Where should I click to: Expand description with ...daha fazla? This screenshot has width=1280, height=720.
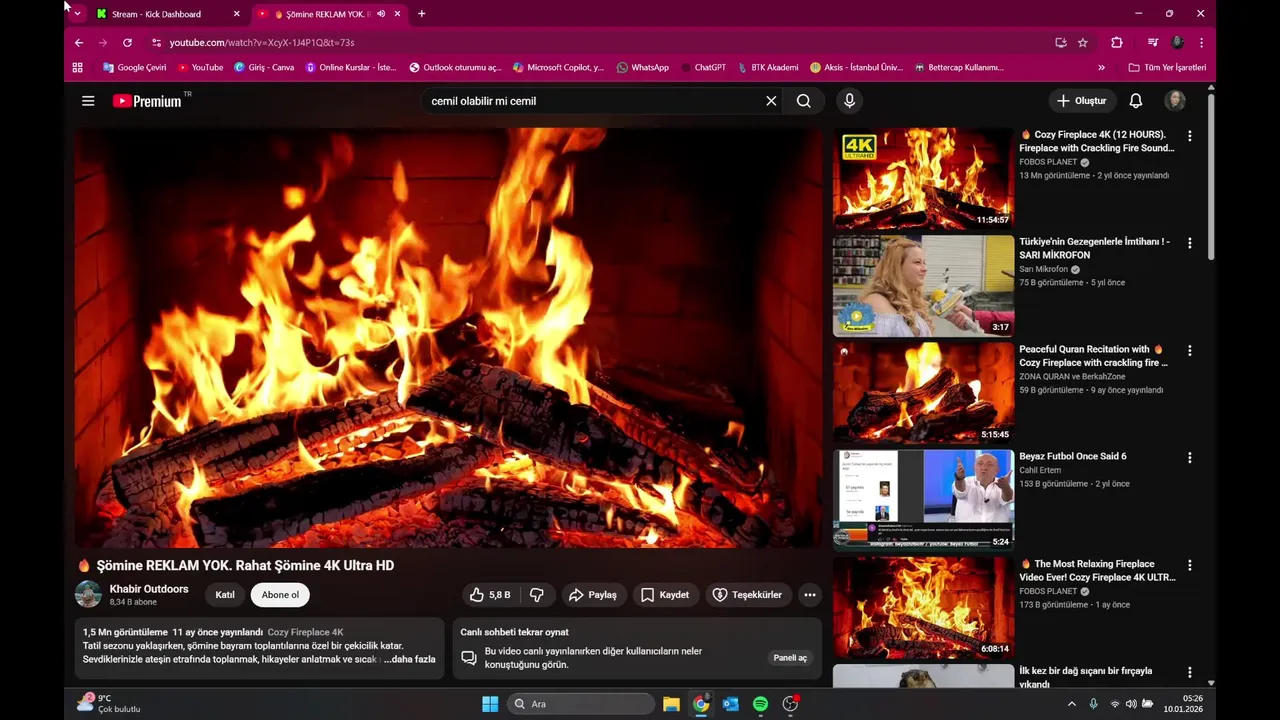point(409,660)
